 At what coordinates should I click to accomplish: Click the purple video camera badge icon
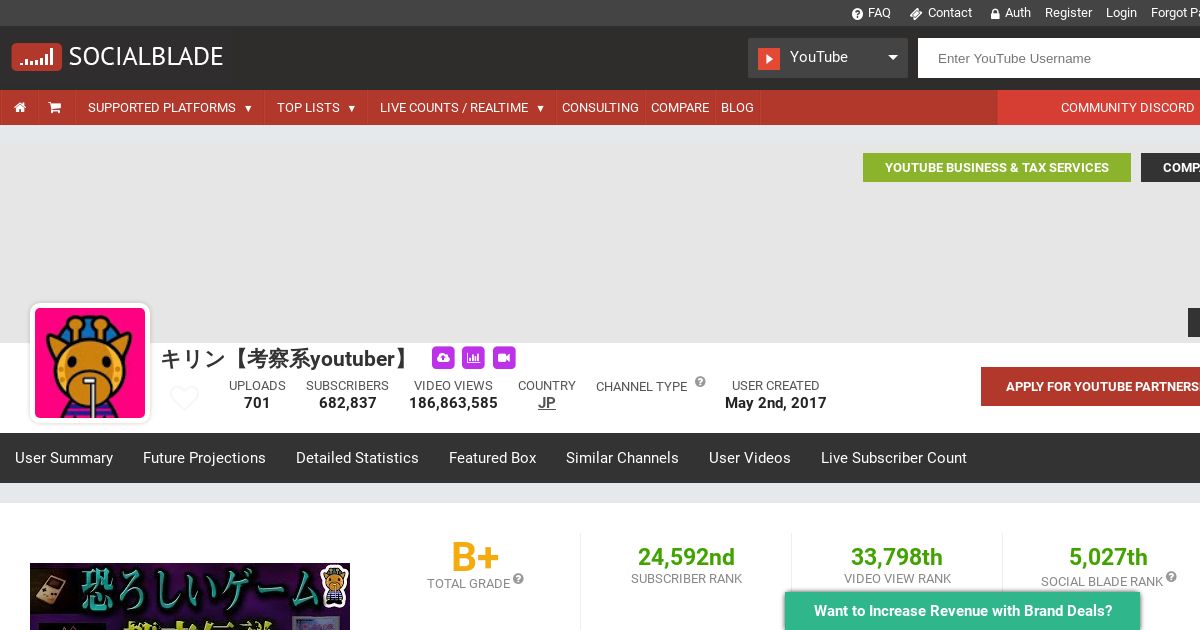(504, 357)
